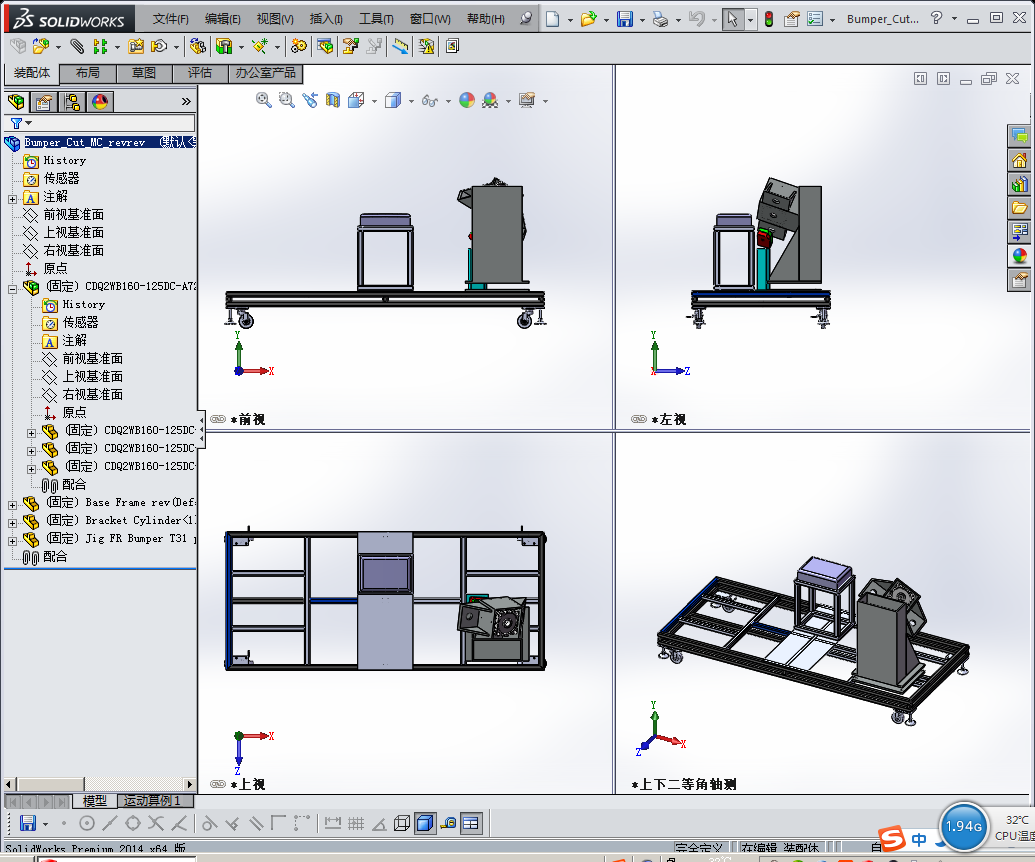The height and width of the screenshot is (862, 1035).
Task: Click the Display Style cube icon
Action: (393, 100)
